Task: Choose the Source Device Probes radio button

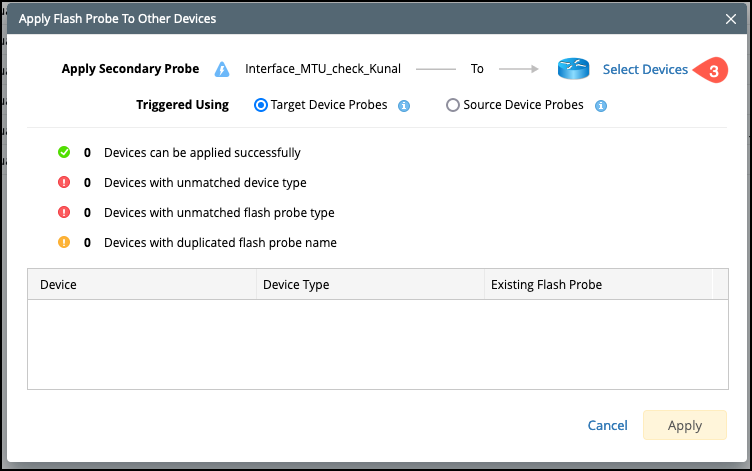Action: coord(453,105)
